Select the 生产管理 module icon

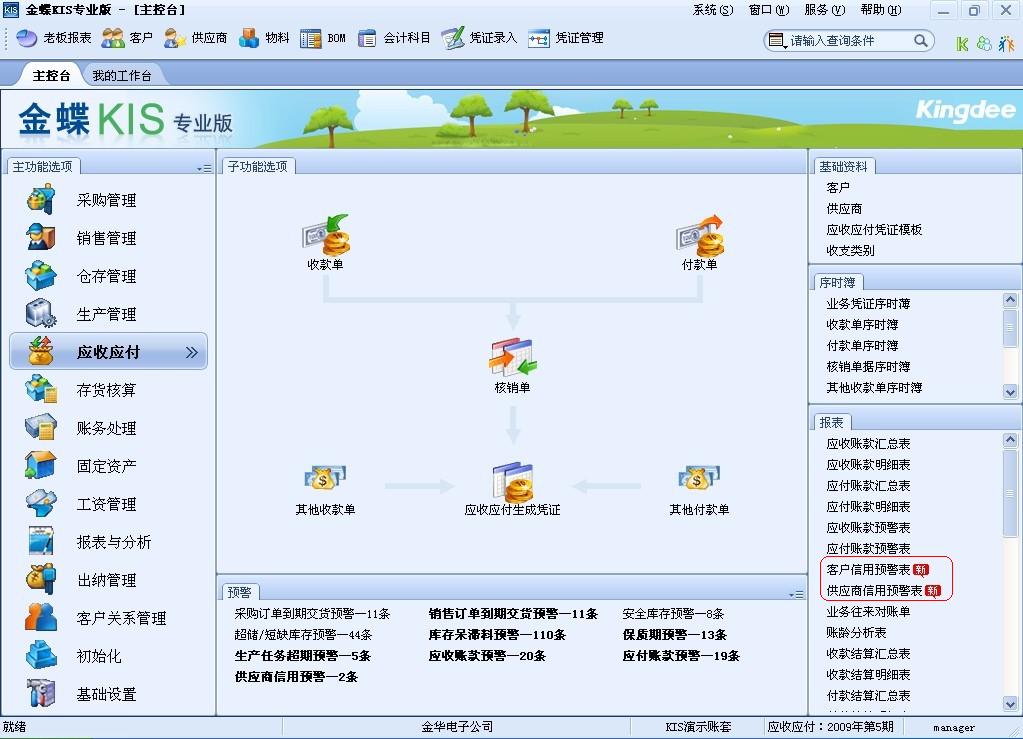click(x=40, y=313)
